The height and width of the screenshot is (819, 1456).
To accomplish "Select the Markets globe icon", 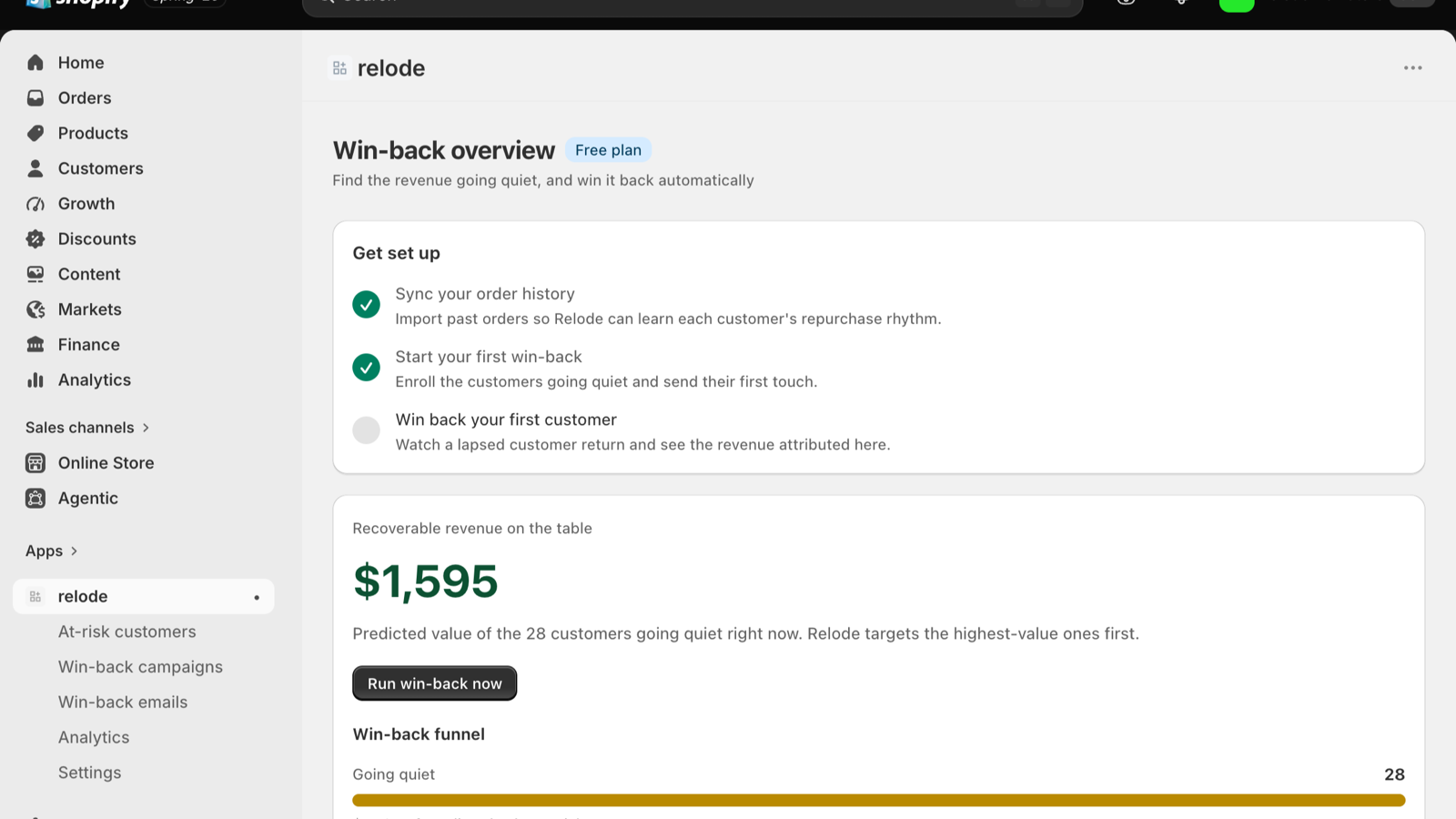I will (35, 309).
